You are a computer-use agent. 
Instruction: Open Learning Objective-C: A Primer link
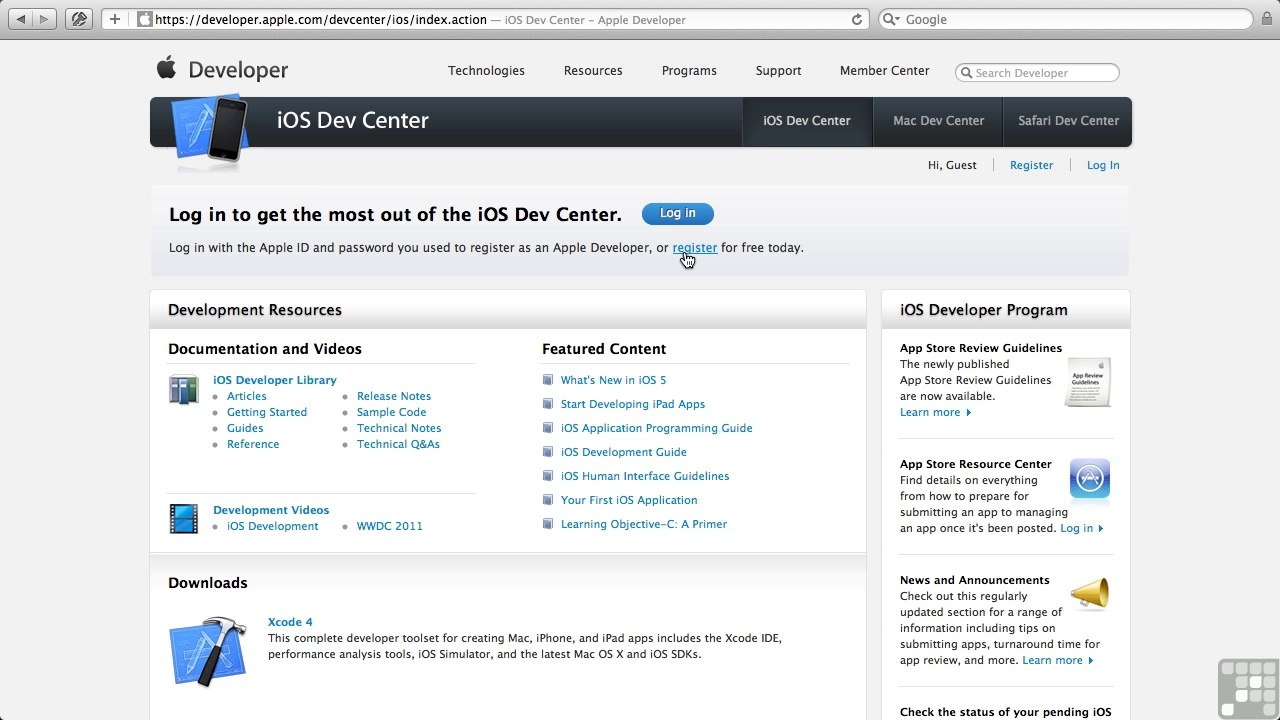[644, 524]
